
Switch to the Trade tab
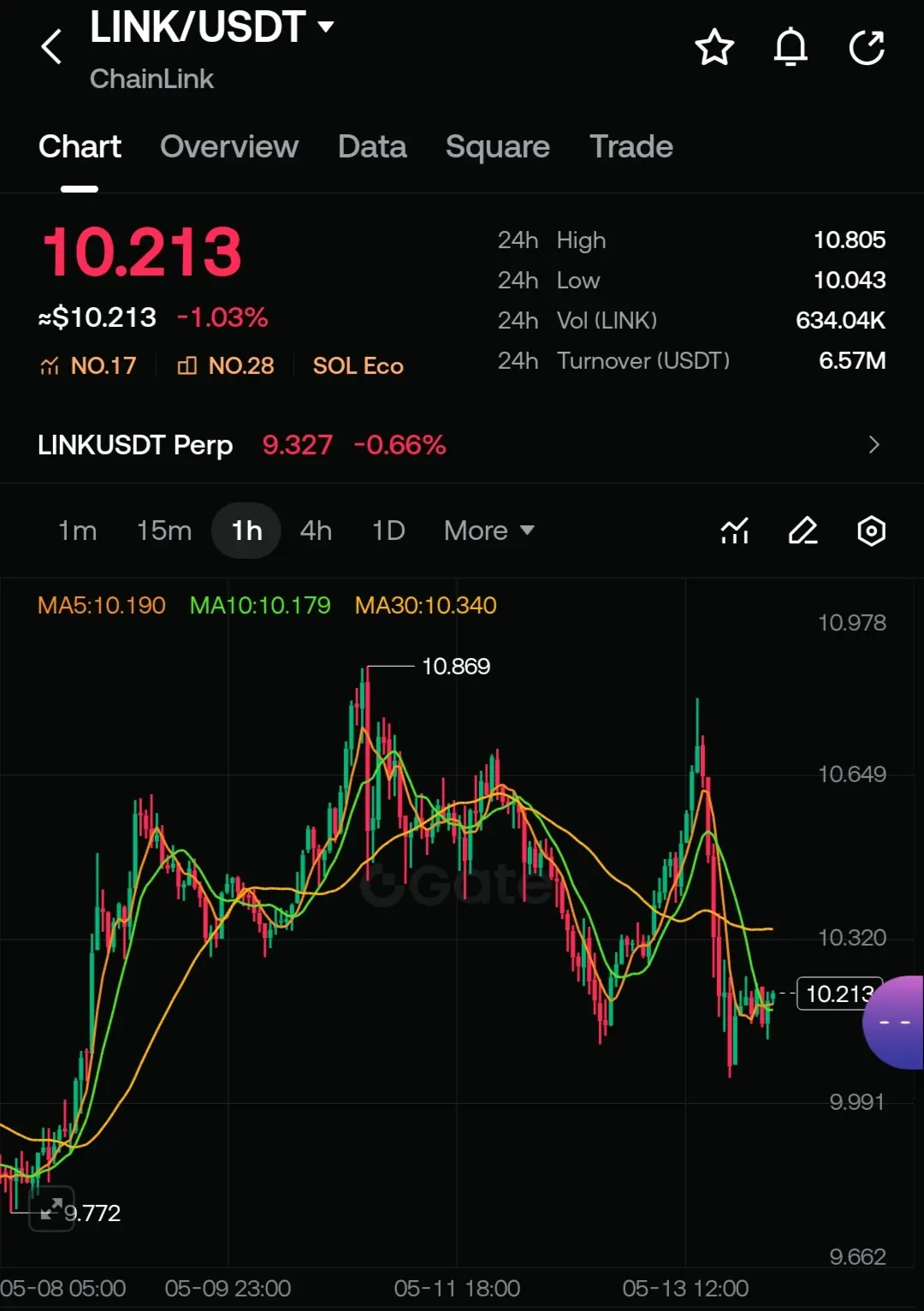coord(631,146)
